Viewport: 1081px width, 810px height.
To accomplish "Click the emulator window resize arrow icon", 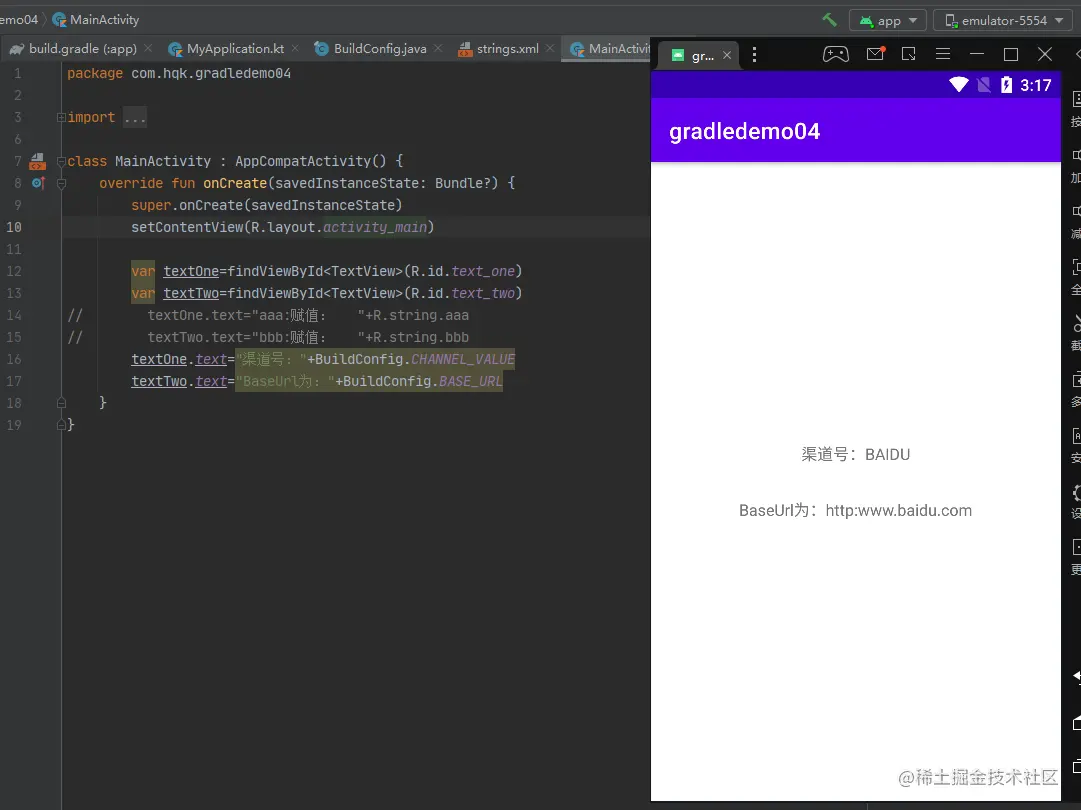I will (x=909, y=54).
